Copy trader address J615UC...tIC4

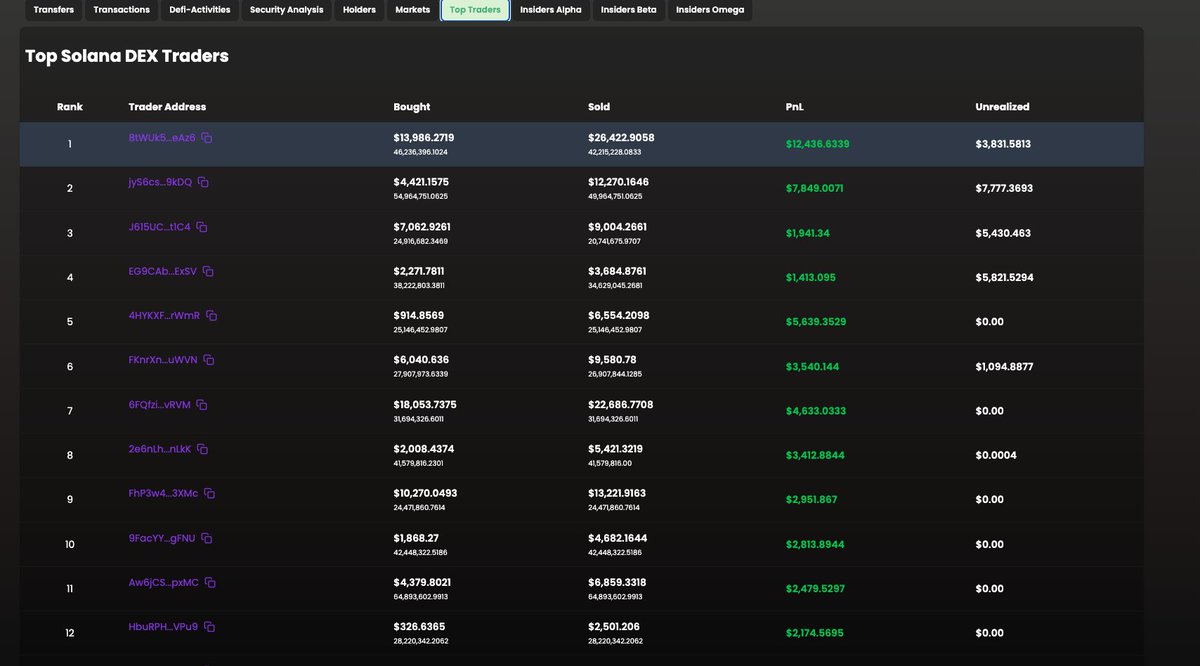coord(201,227)
